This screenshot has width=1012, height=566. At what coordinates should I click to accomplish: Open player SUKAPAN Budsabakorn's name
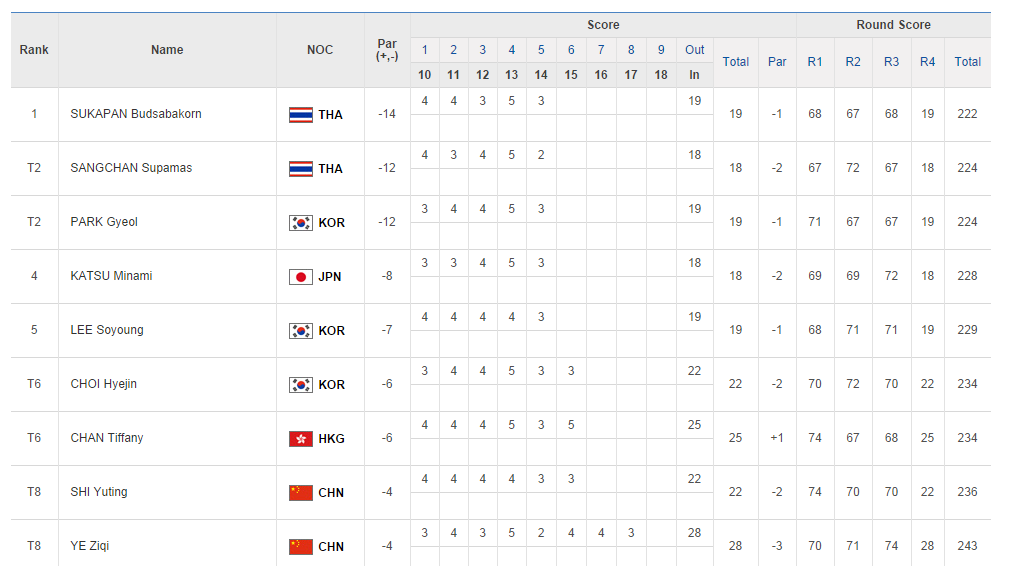(136, 114)
